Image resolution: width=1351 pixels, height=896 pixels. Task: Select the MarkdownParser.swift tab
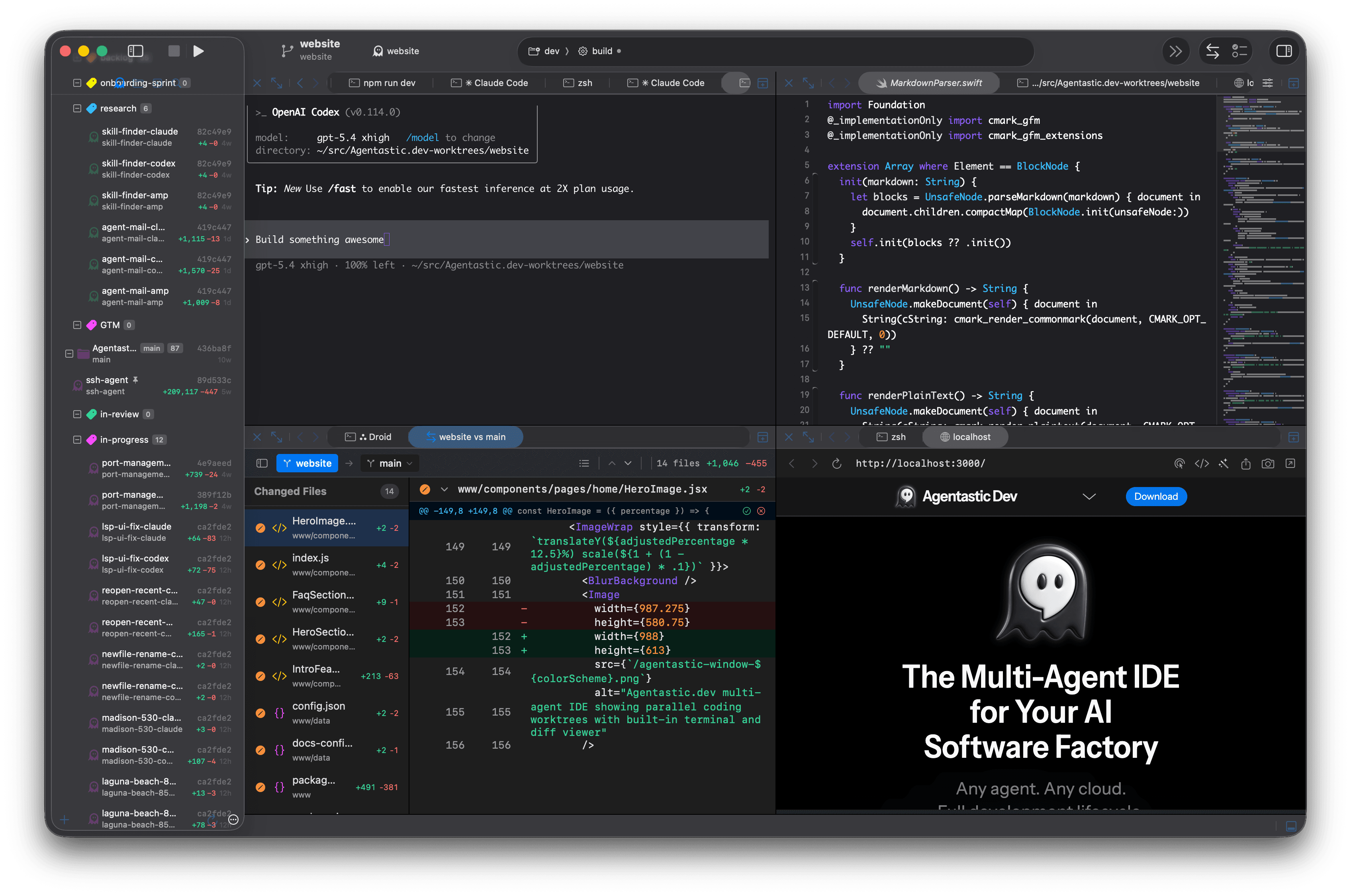point(929,83)
